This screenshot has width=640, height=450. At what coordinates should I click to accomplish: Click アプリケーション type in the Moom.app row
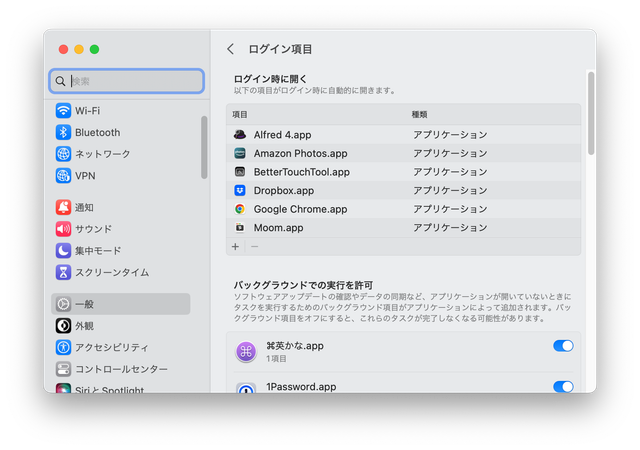point(450,227)
